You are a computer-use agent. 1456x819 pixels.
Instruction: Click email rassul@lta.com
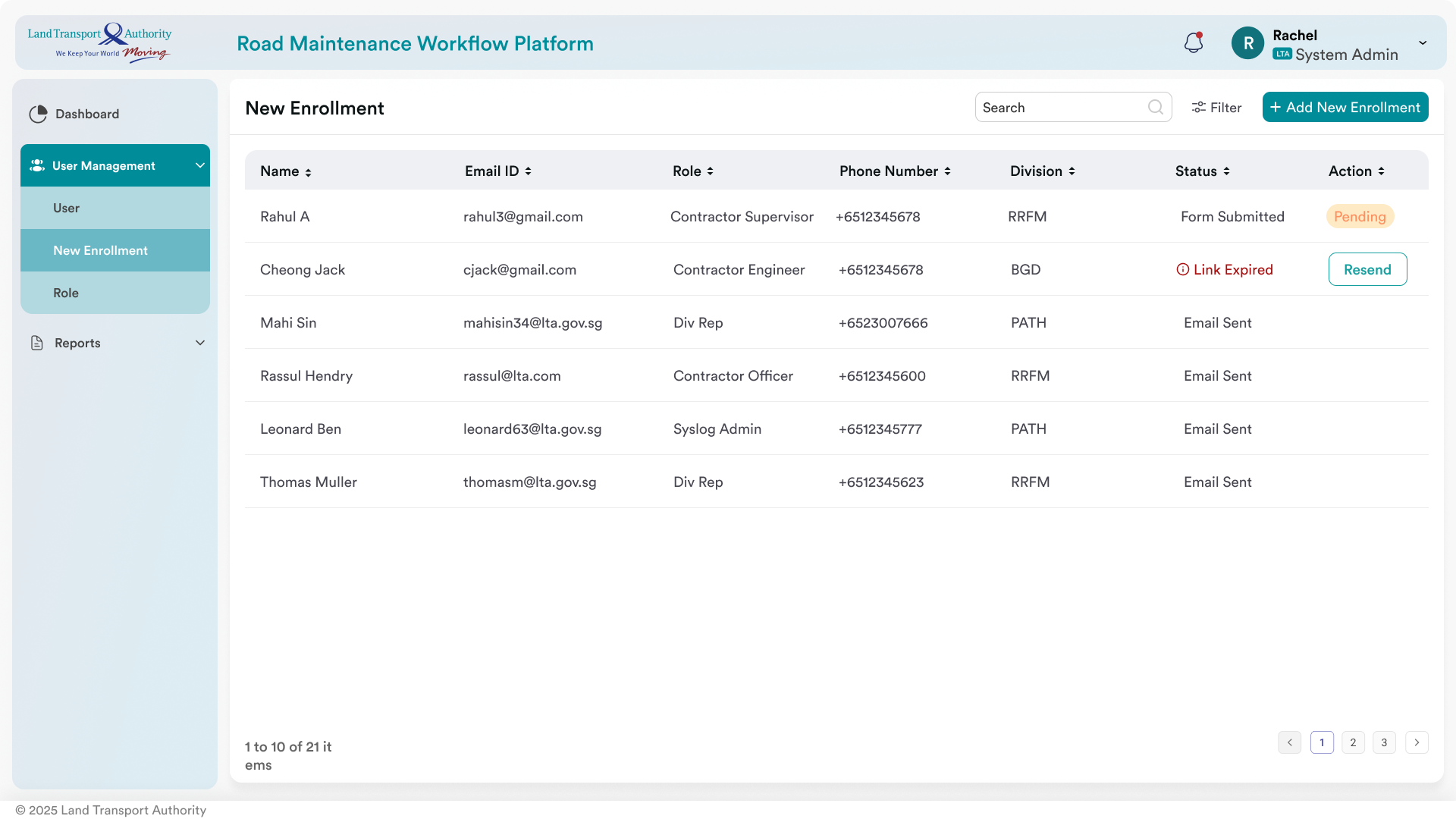[x=512, y=376]
